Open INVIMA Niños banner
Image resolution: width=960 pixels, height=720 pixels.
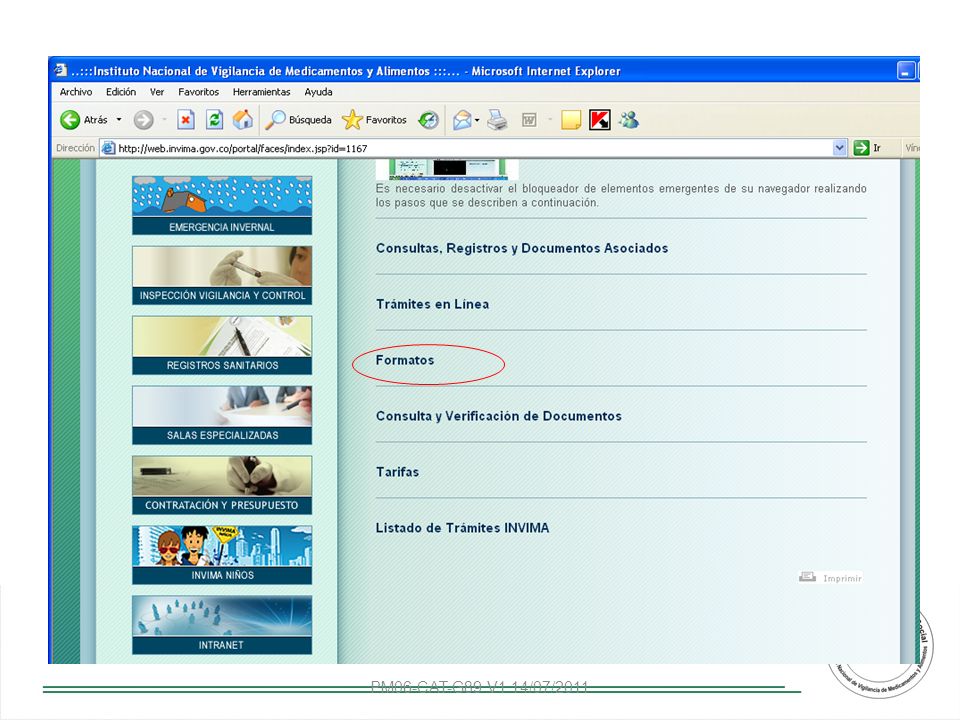coord(222,555)
